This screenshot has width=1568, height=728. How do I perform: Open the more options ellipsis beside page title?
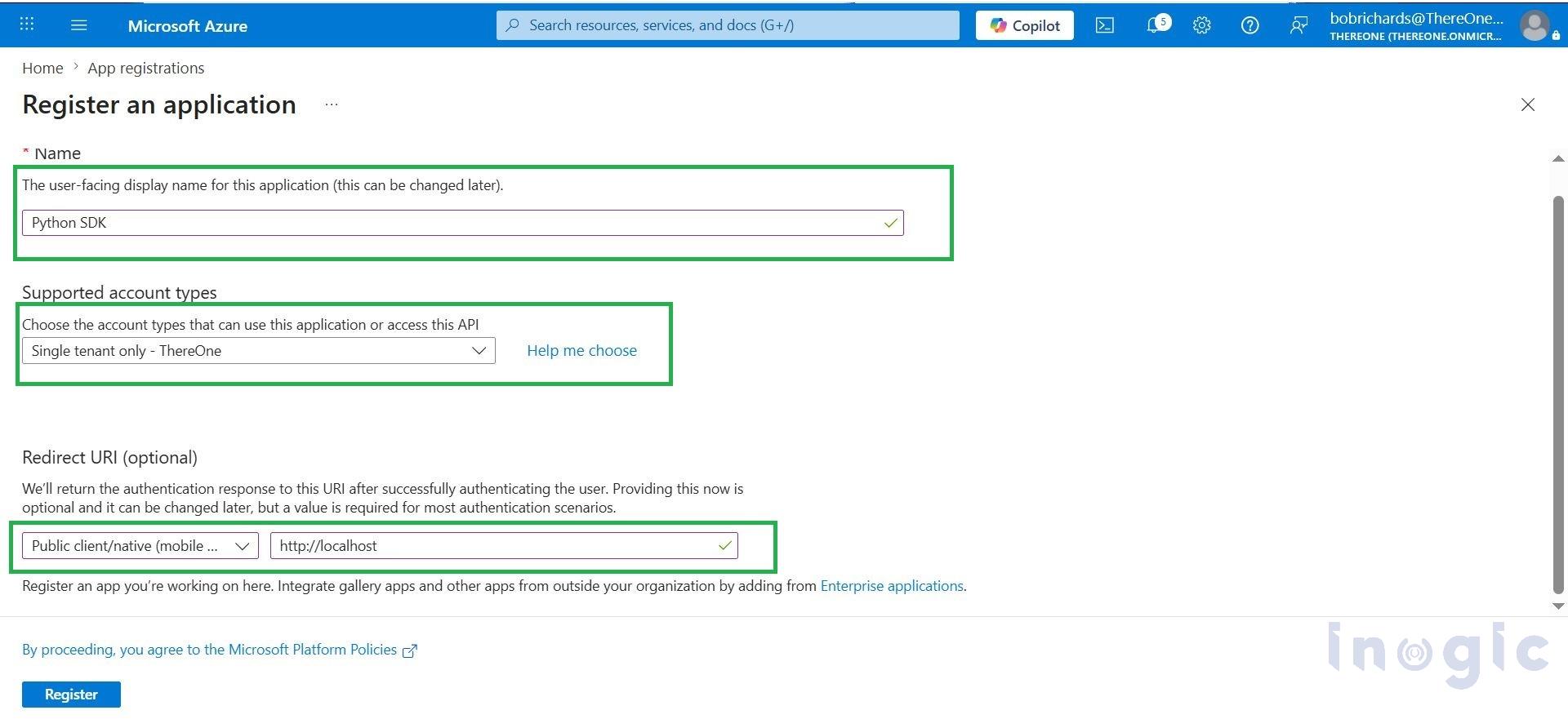(331, 104)
